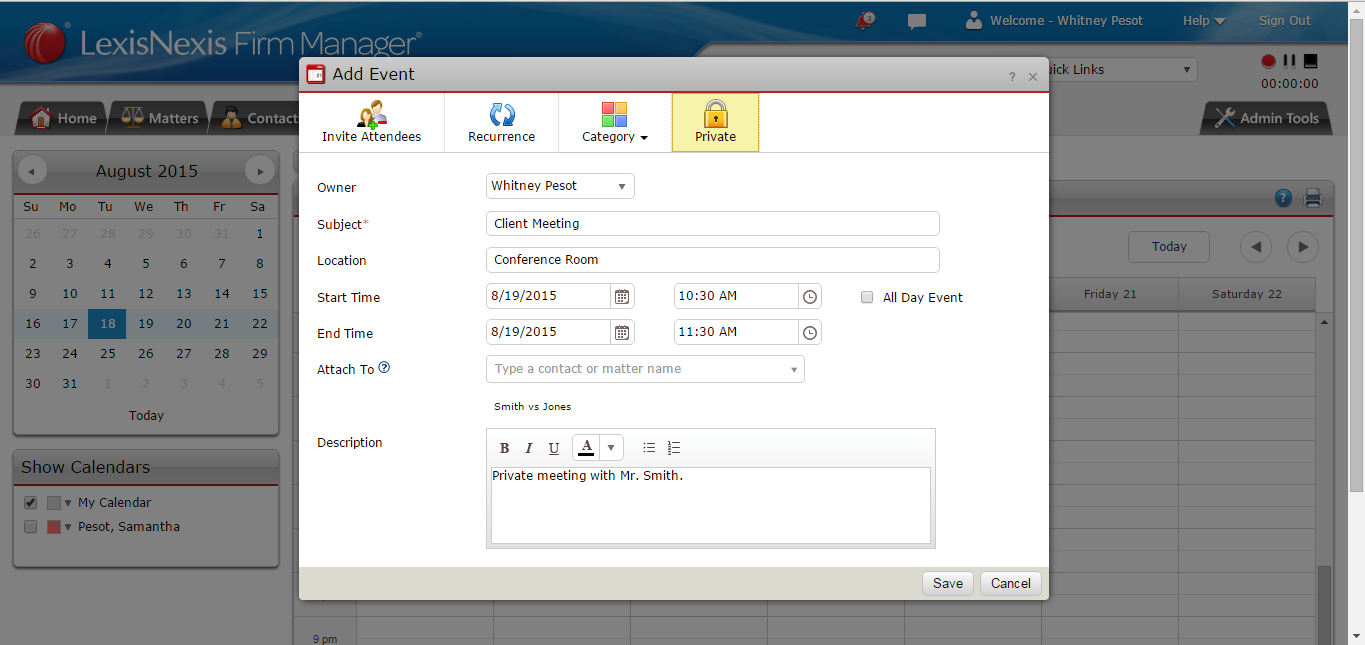Open Invite Attendees in Add Event dialog
This screenshot has height=645, width=1365.
[x=371, y=122]
